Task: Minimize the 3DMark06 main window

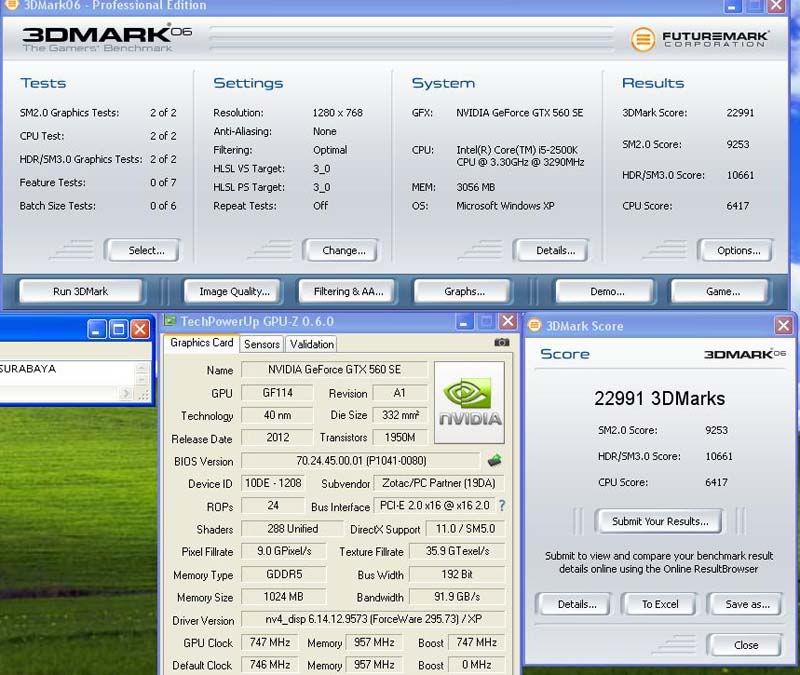Action: [732, 7]
